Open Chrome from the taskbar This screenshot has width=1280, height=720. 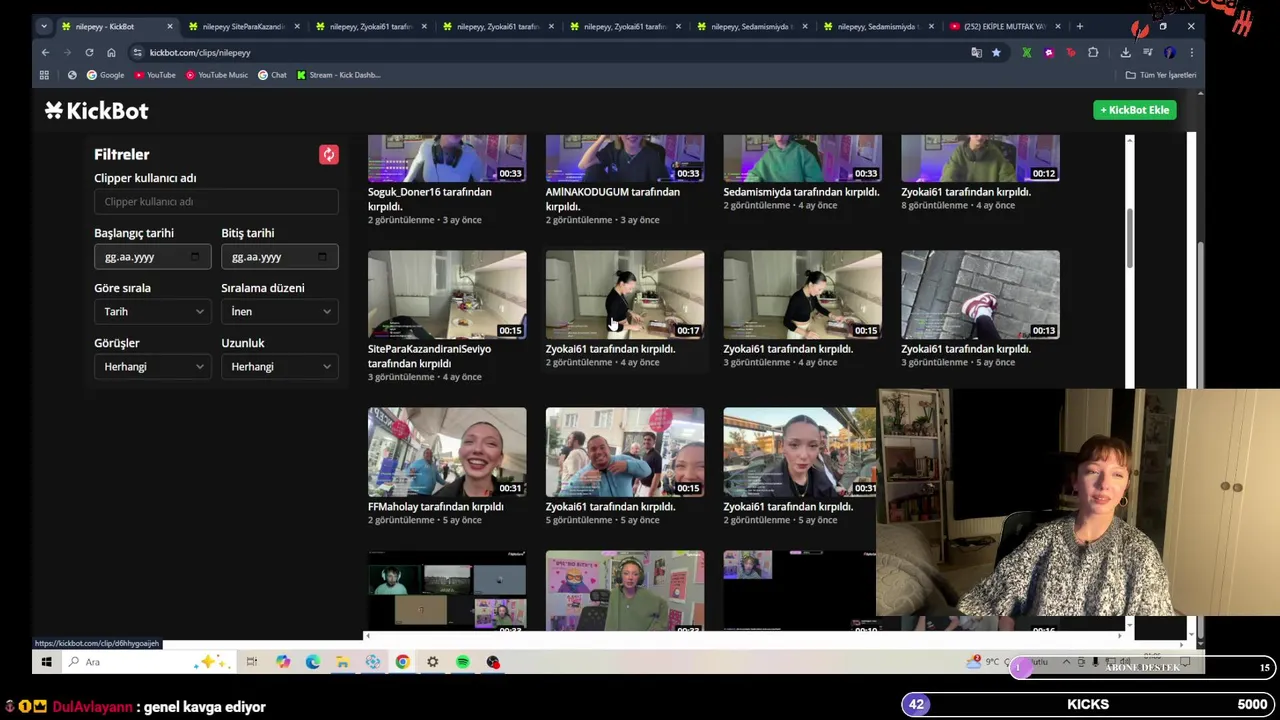[402, 662]
